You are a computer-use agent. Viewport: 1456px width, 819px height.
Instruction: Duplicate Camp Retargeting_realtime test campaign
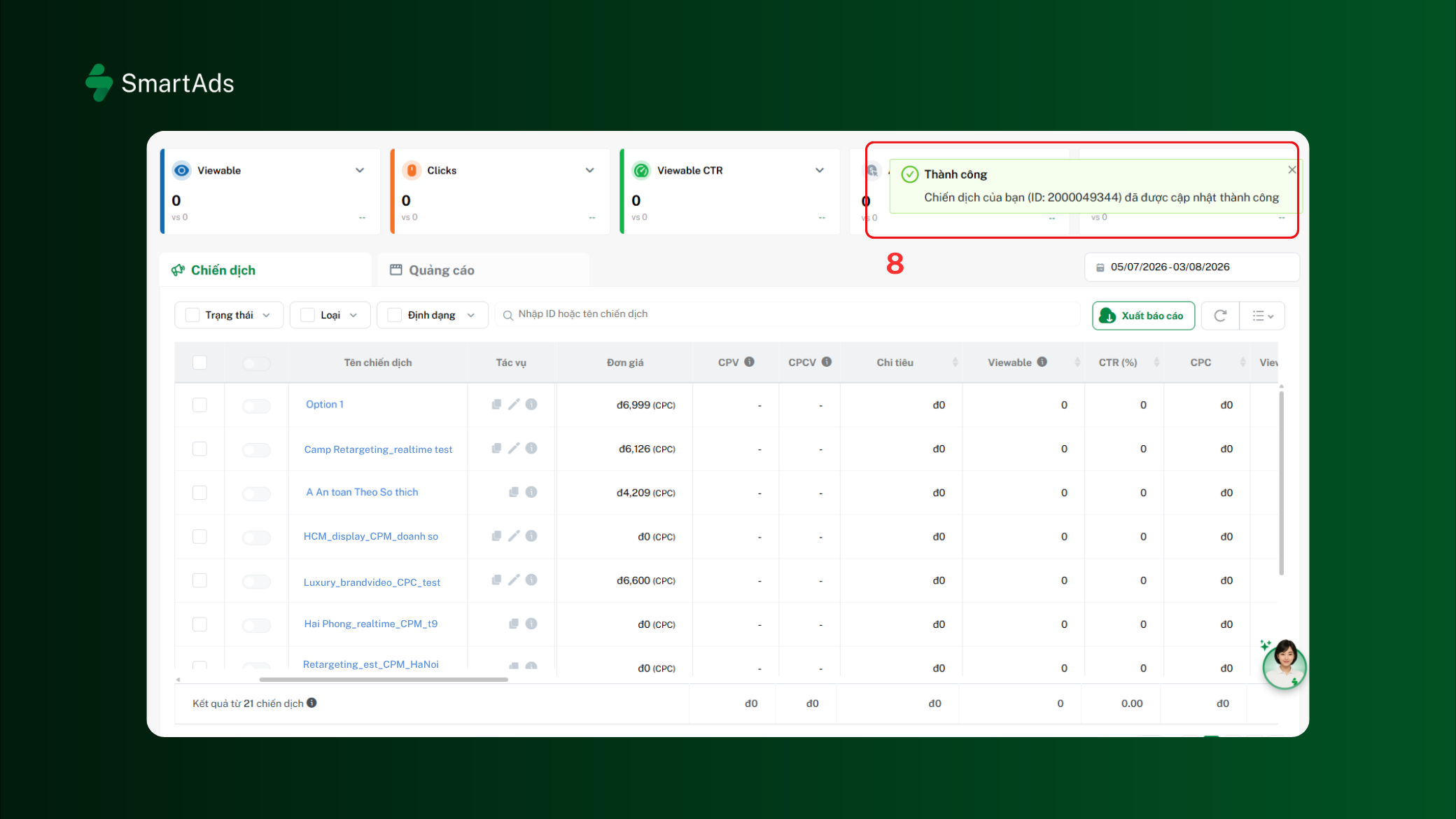[x=496, y=449]
